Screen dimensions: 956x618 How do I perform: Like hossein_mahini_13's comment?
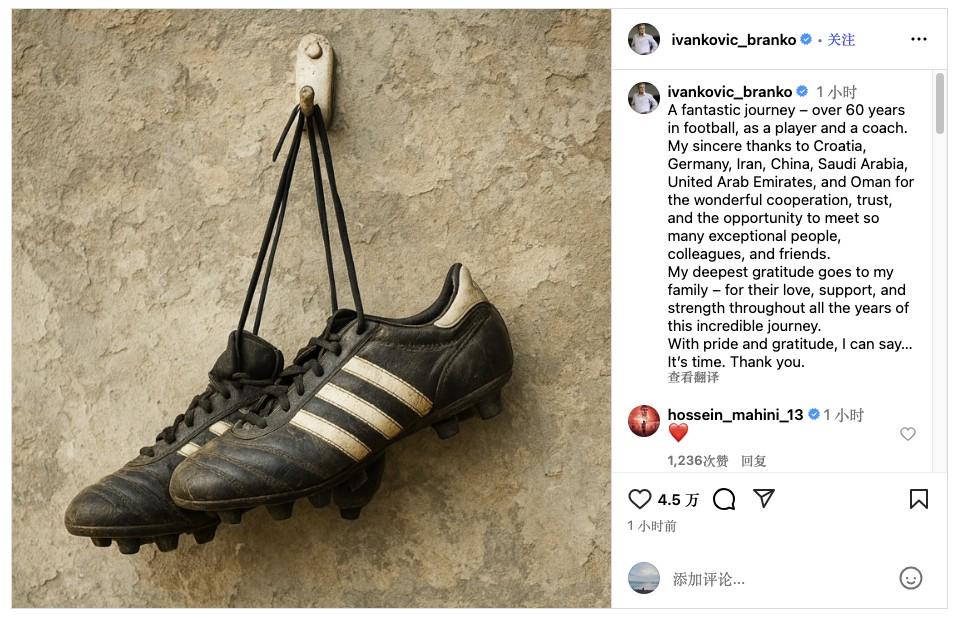(908, 434)
